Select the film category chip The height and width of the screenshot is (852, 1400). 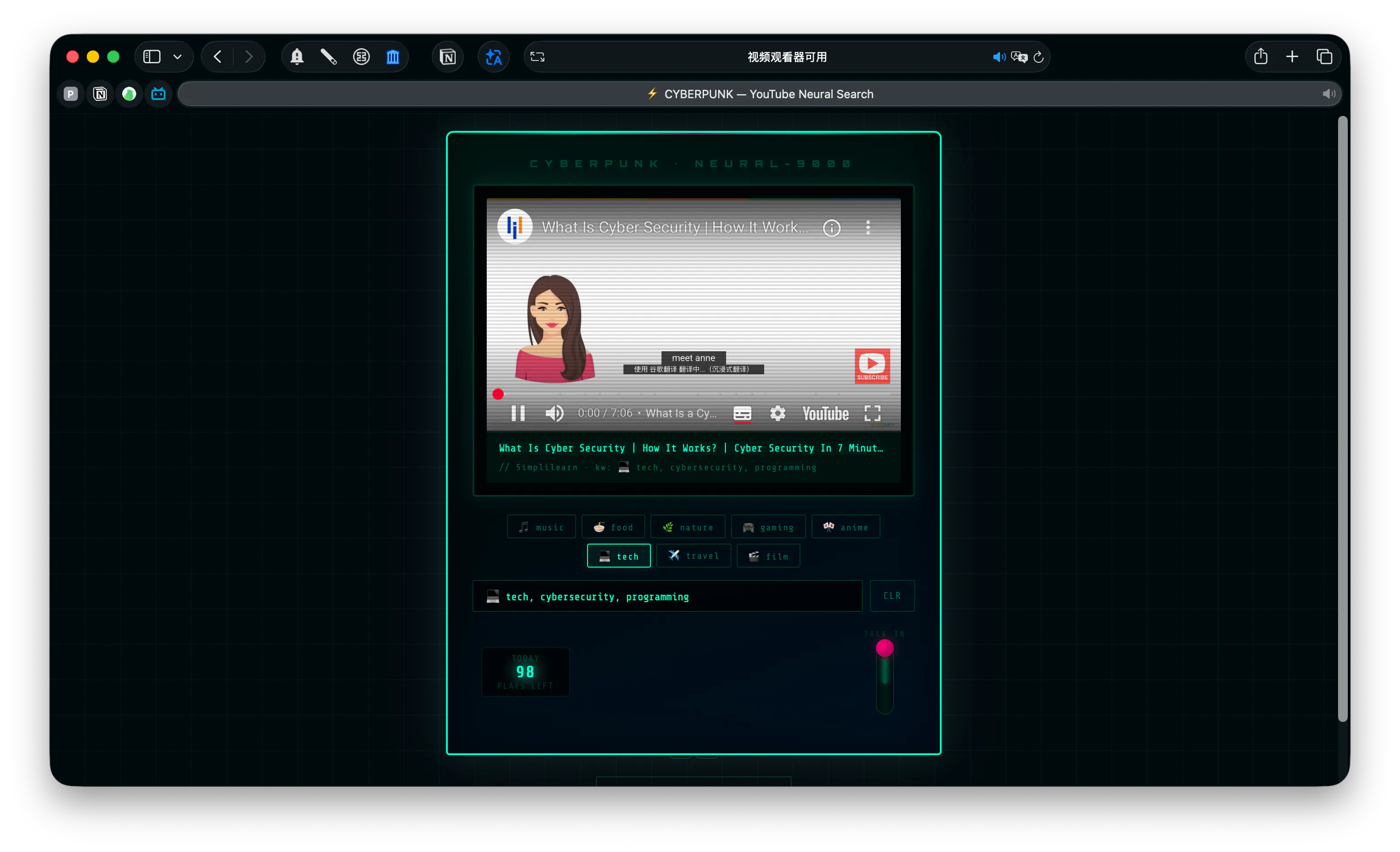[x=768, y=556]
